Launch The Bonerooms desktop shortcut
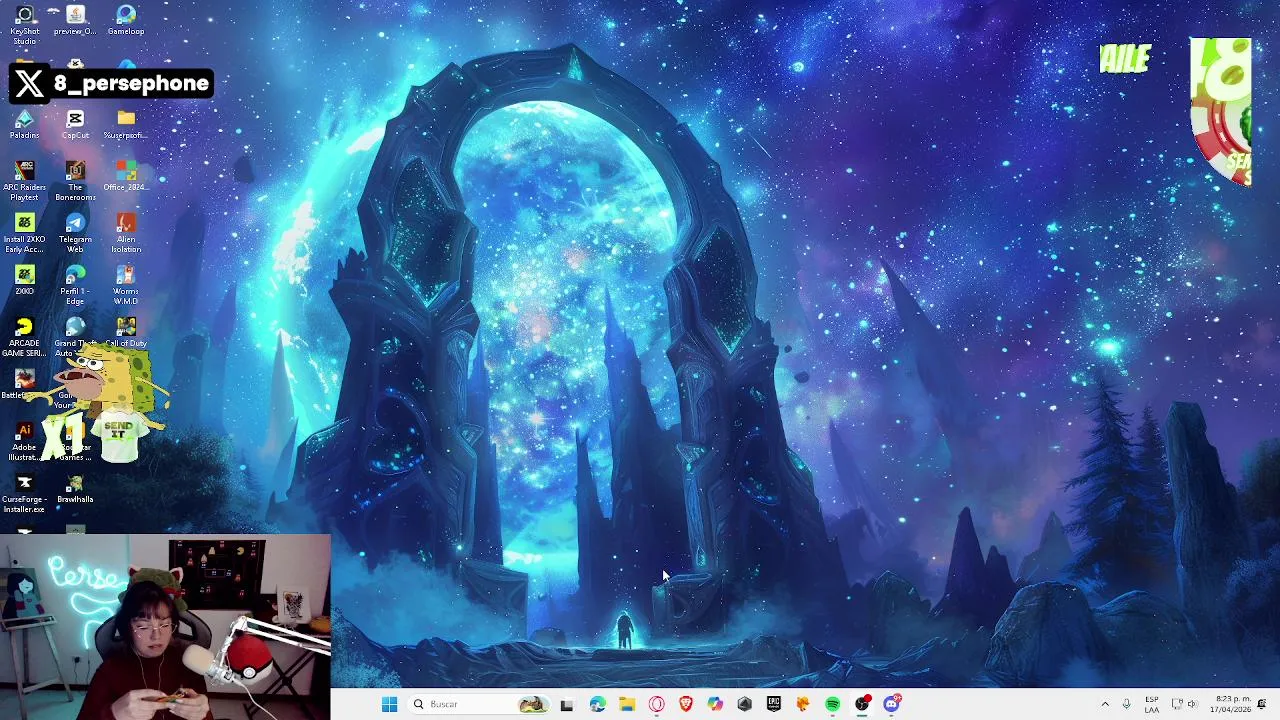Image resolution: width=1280 pixels, height=720 pixels. pyautogui.click(x=75, y=181)
